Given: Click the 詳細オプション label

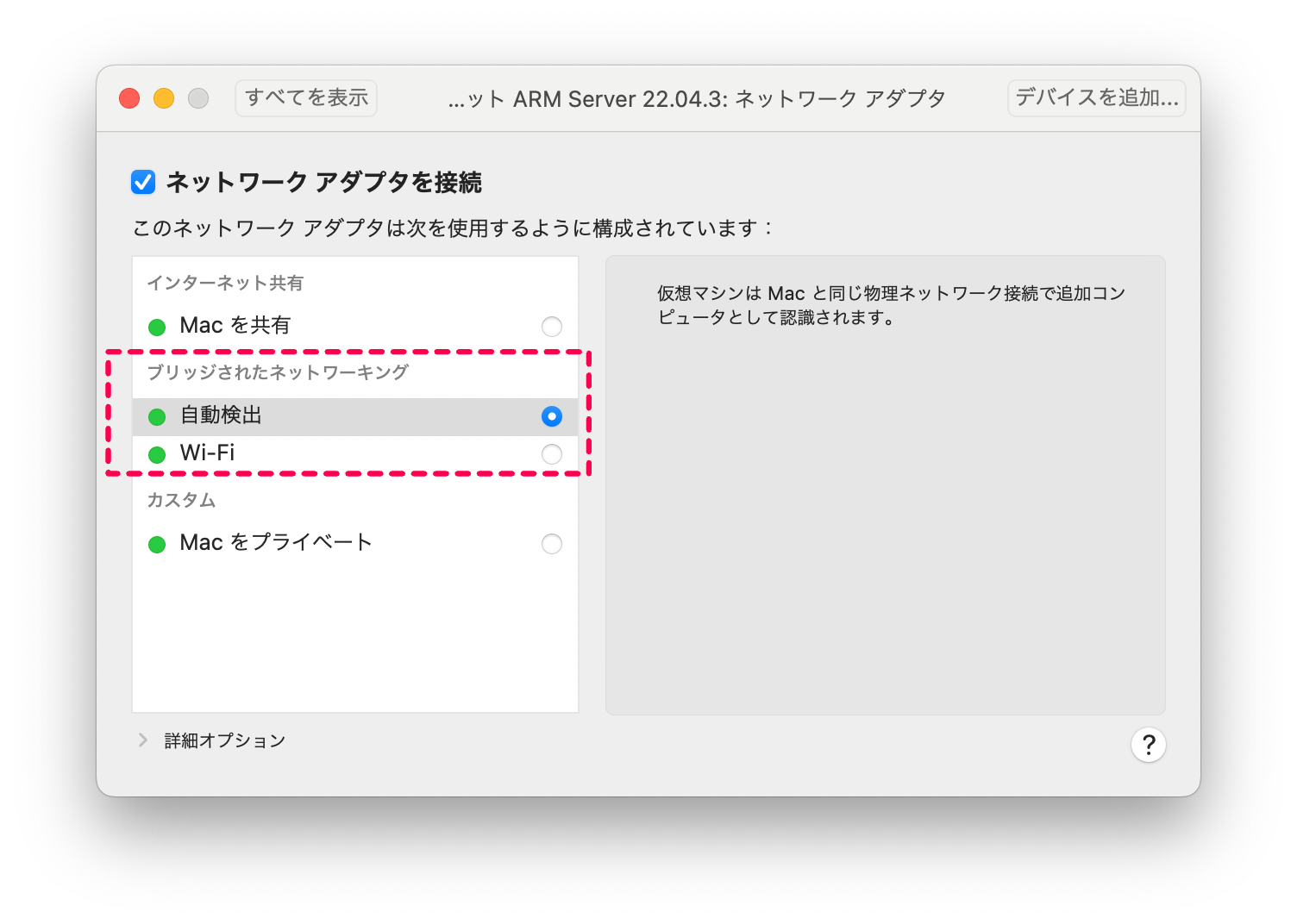Looking at the screenshot, I should pyautogui.click(x=225, y=740).
